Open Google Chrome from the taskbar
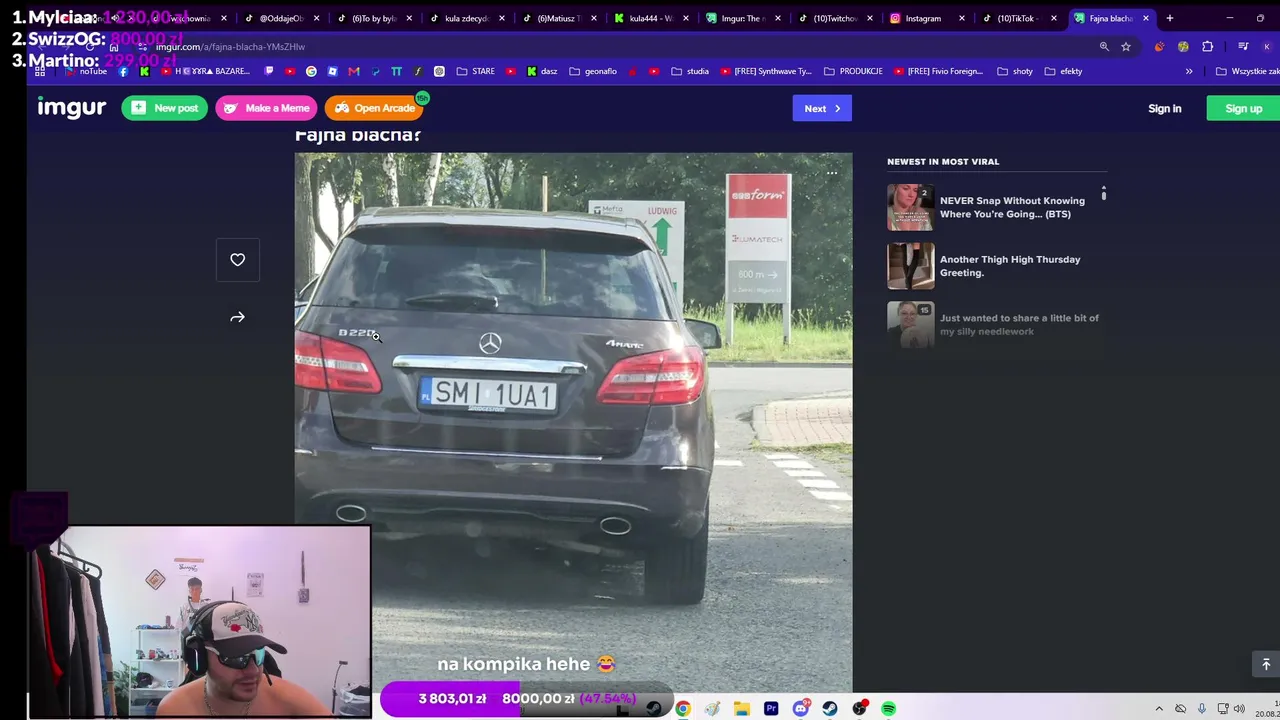 point(683,708)
